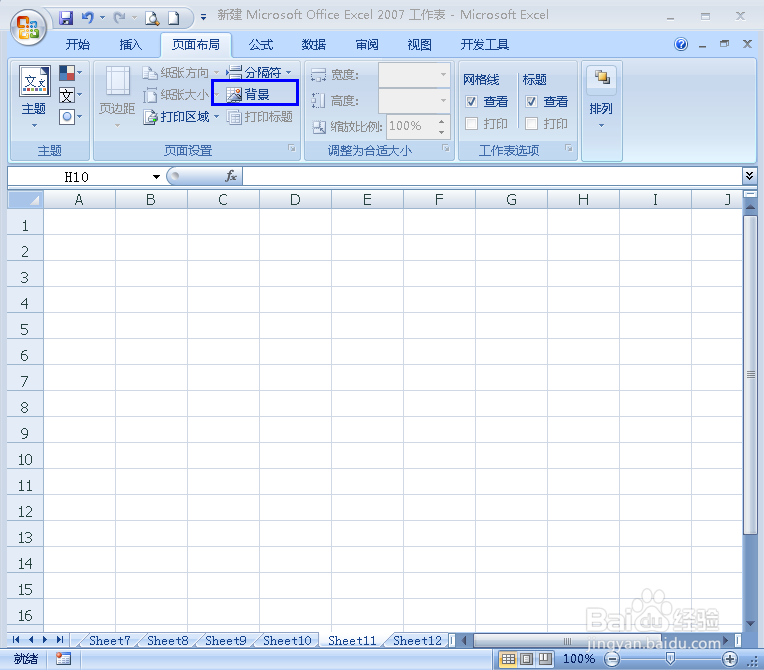
Task: Click macro record icon in status bar
Action: click(x=63, y=659)
